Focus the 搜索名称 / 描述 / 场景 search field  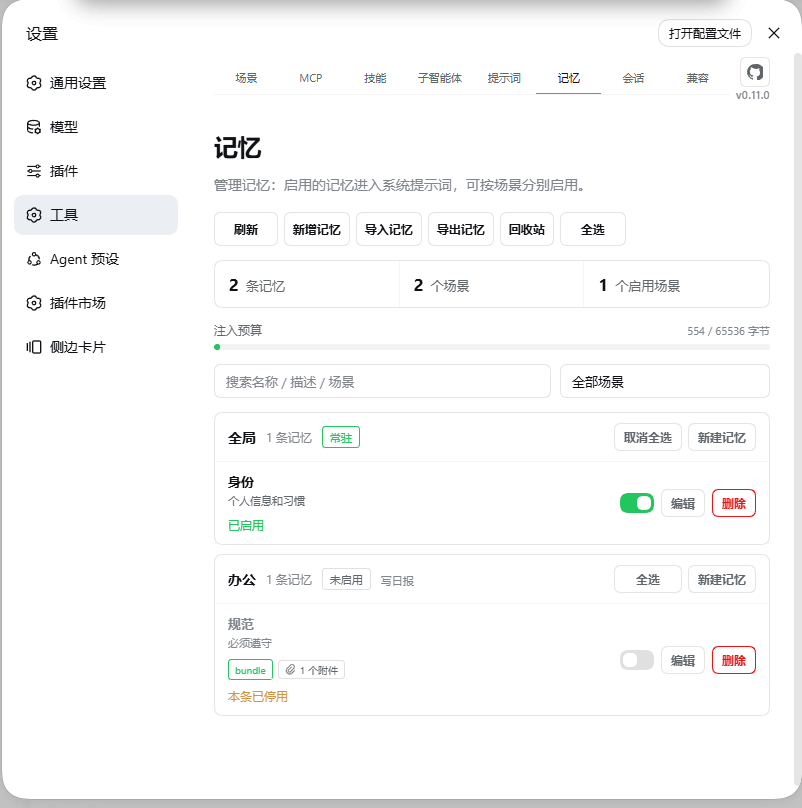pos(382,381)
